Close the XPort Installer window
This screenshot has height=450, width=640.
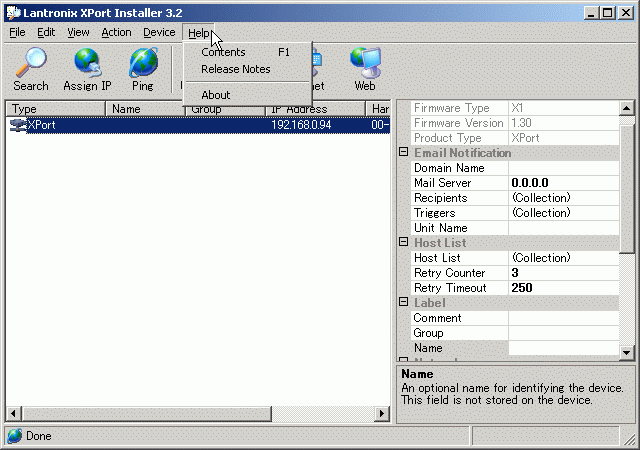pos(625,13)
